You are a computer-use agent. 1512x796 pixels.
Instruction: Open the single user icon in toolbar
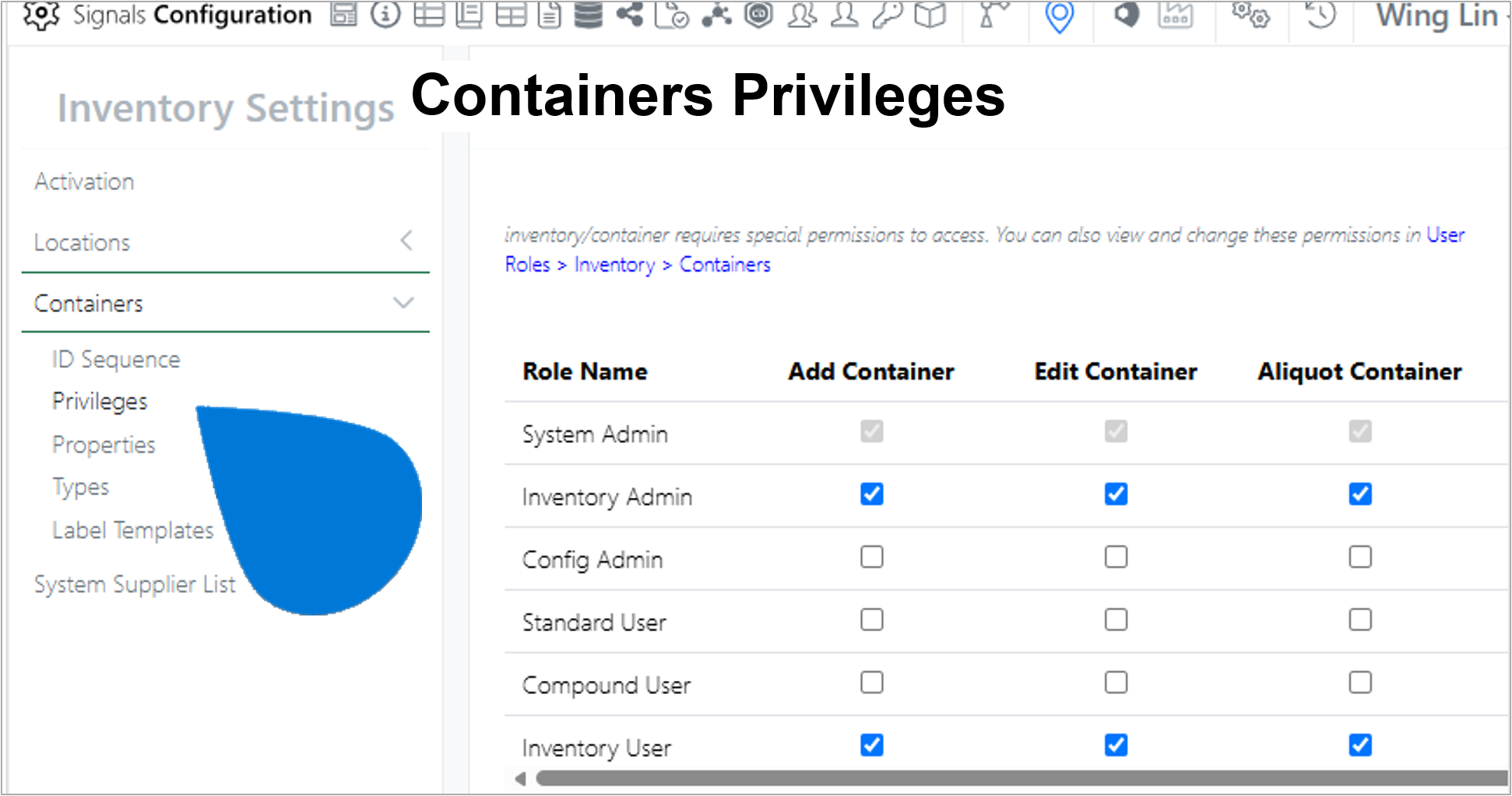844,14
